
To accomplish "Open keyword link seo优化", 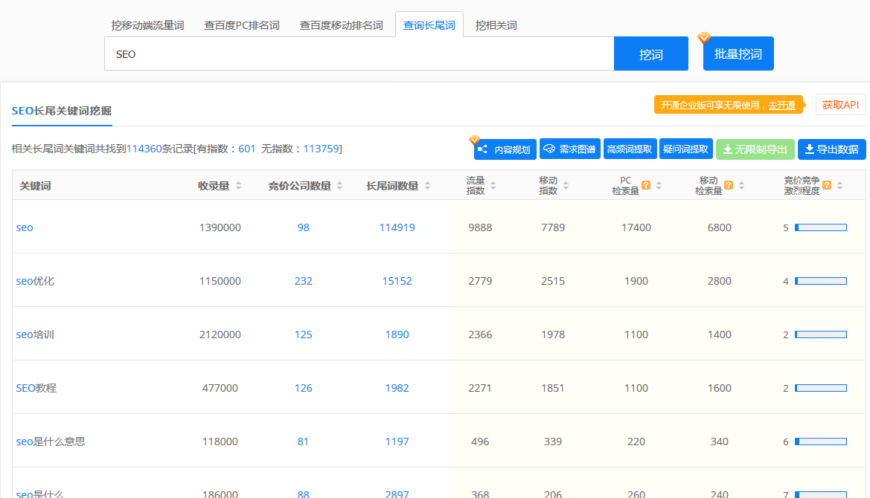I will [35, 281].
